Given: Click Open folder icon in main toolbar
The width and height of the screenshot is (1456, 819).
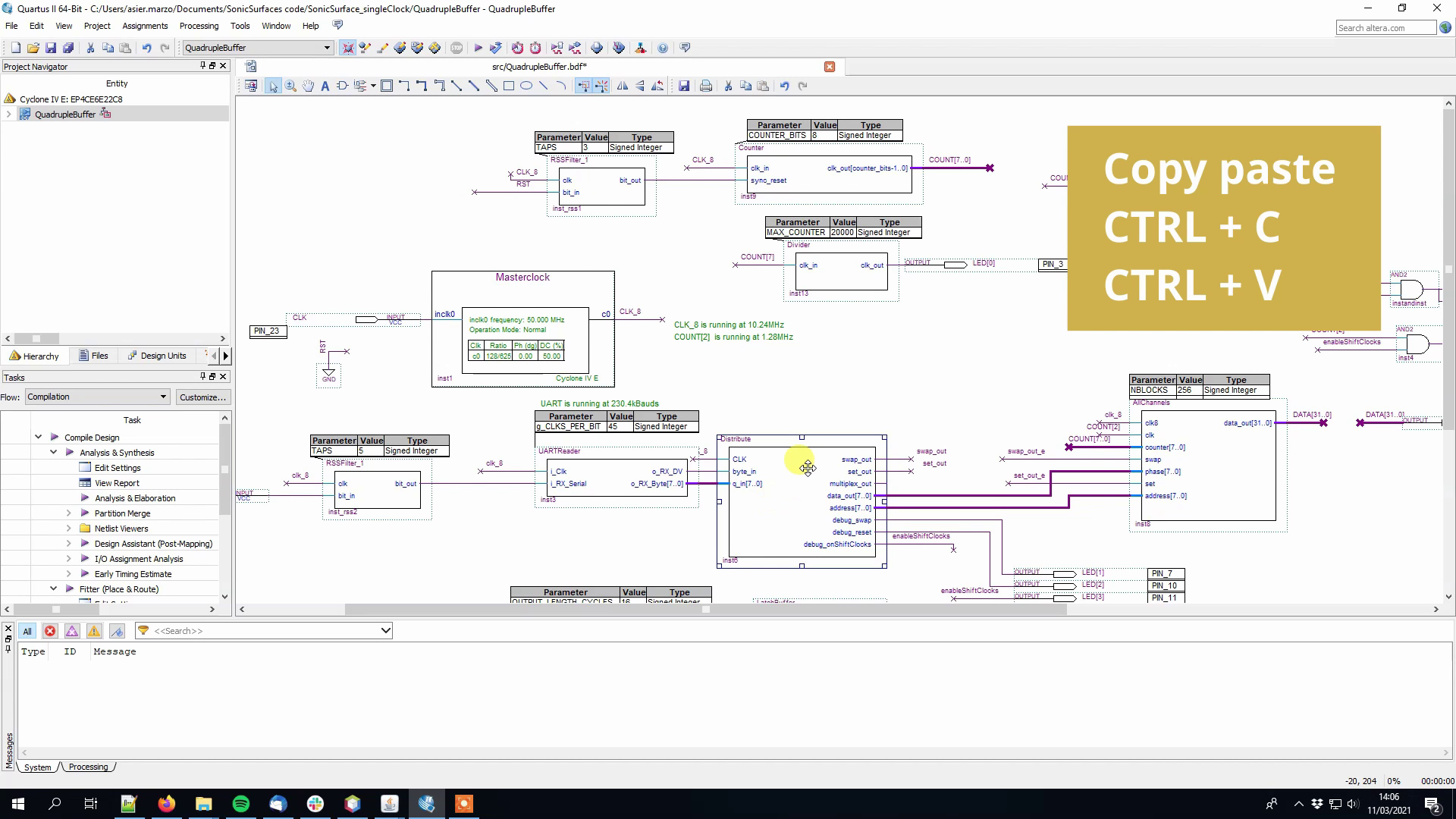Looking at the screenshot, I should [33, 48].
